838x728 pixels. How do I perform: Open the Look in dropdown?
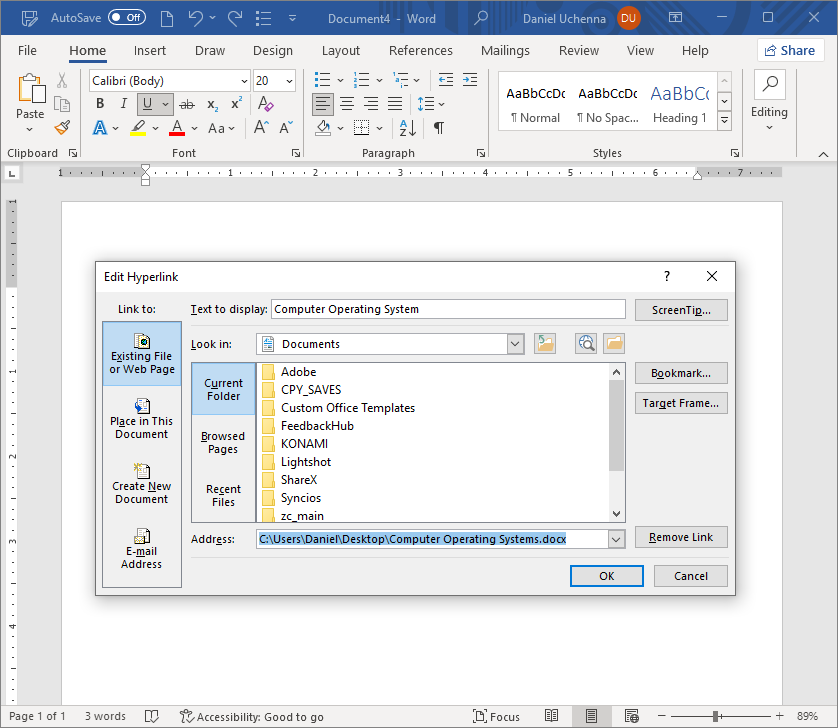[514, 343]
